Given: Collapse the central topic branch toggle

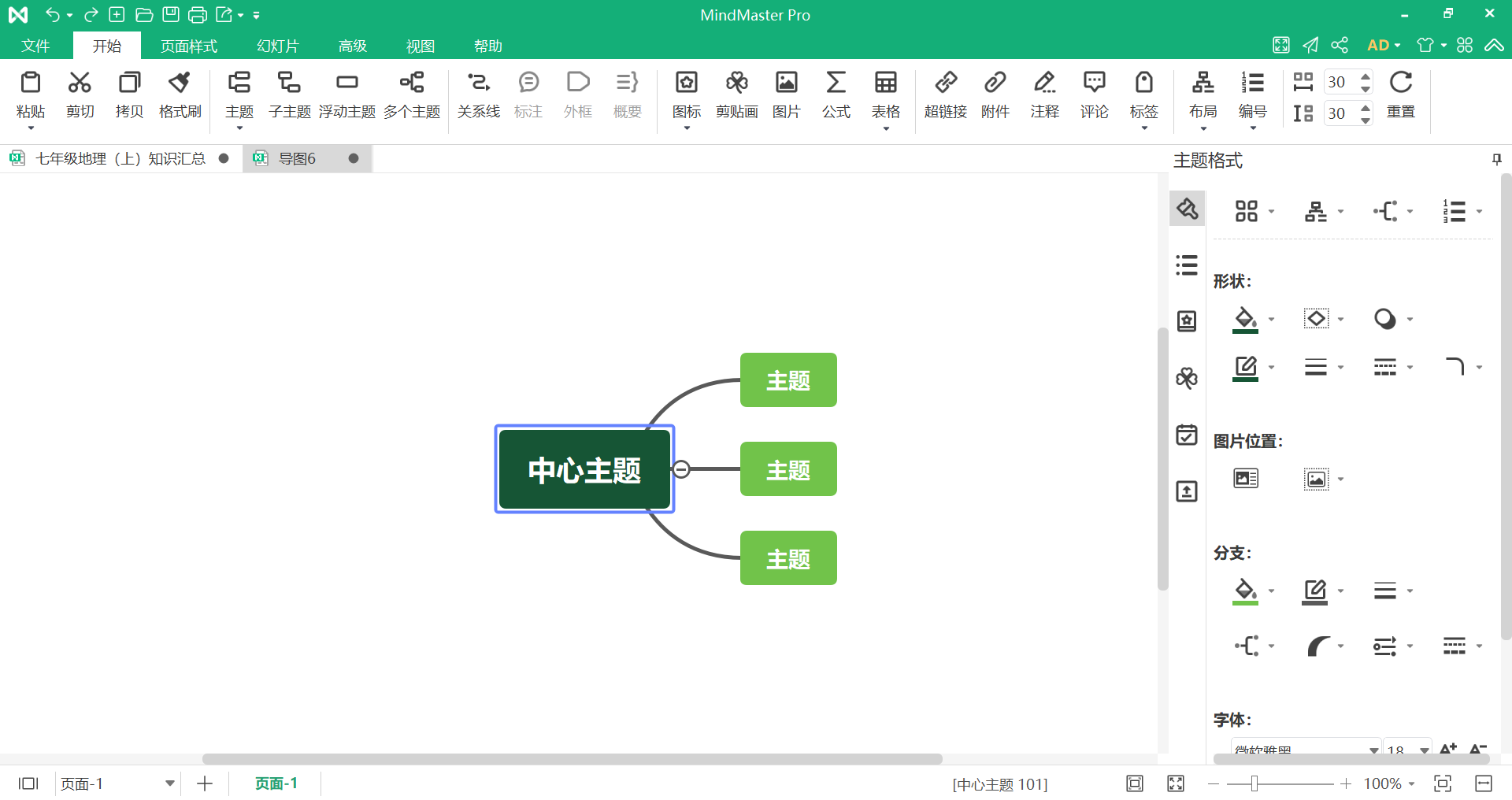Looking at the screenshot, I should point(682,469).
